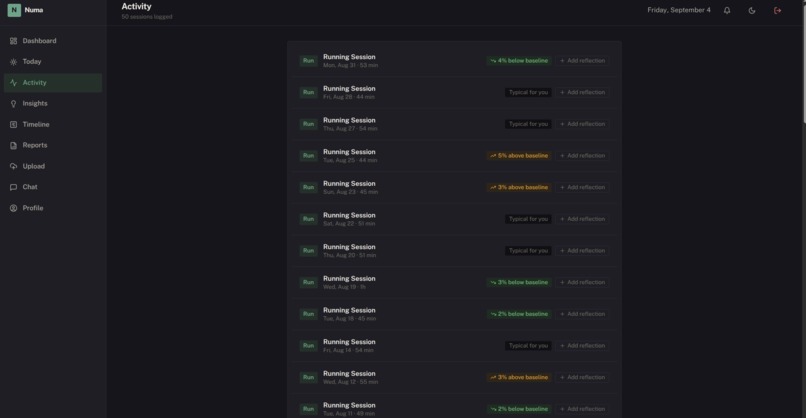Image resolution: width=806 pixels, height=418 pixels.
Task: Click the Run tag on Thu, Aug 20 session
Action: pyautogui.click(x=308, y=251)
